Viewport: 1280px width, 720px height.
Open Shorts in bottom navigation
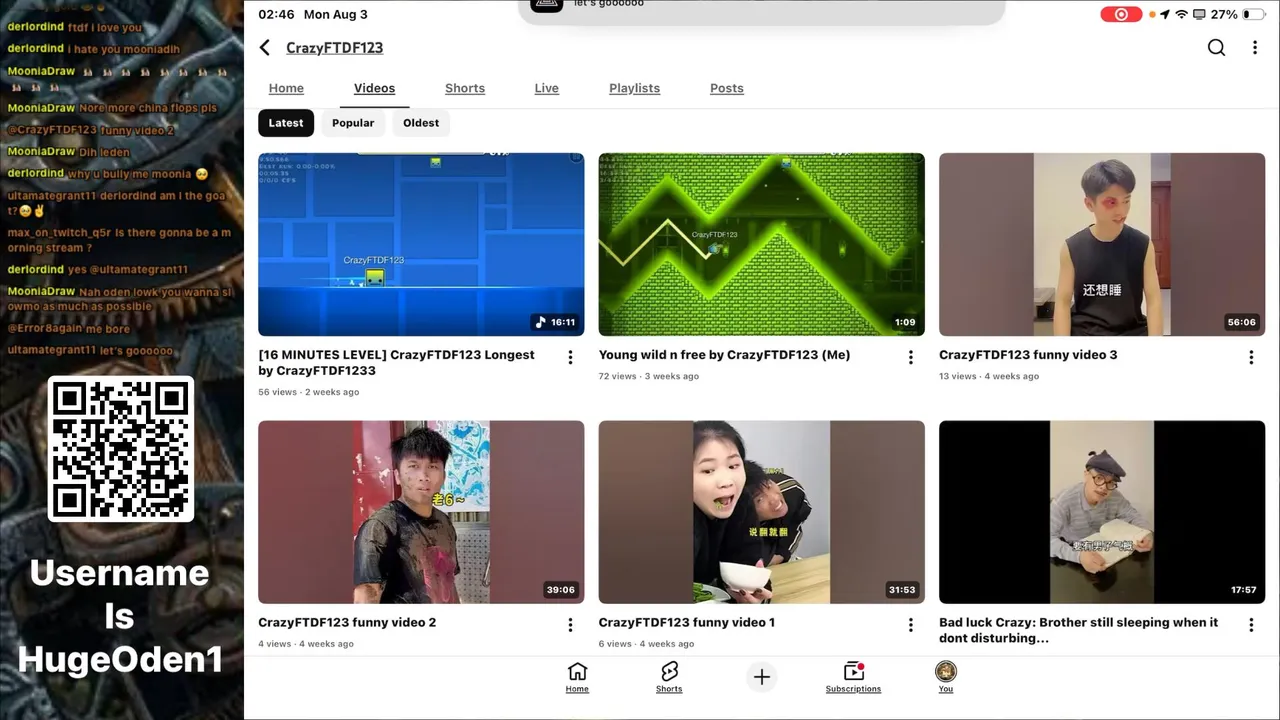point(669,677)
